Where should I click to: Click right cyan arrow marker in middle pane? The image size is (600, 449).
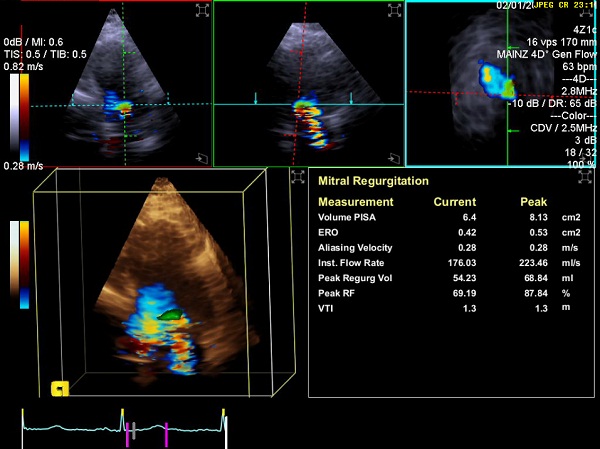351,98
